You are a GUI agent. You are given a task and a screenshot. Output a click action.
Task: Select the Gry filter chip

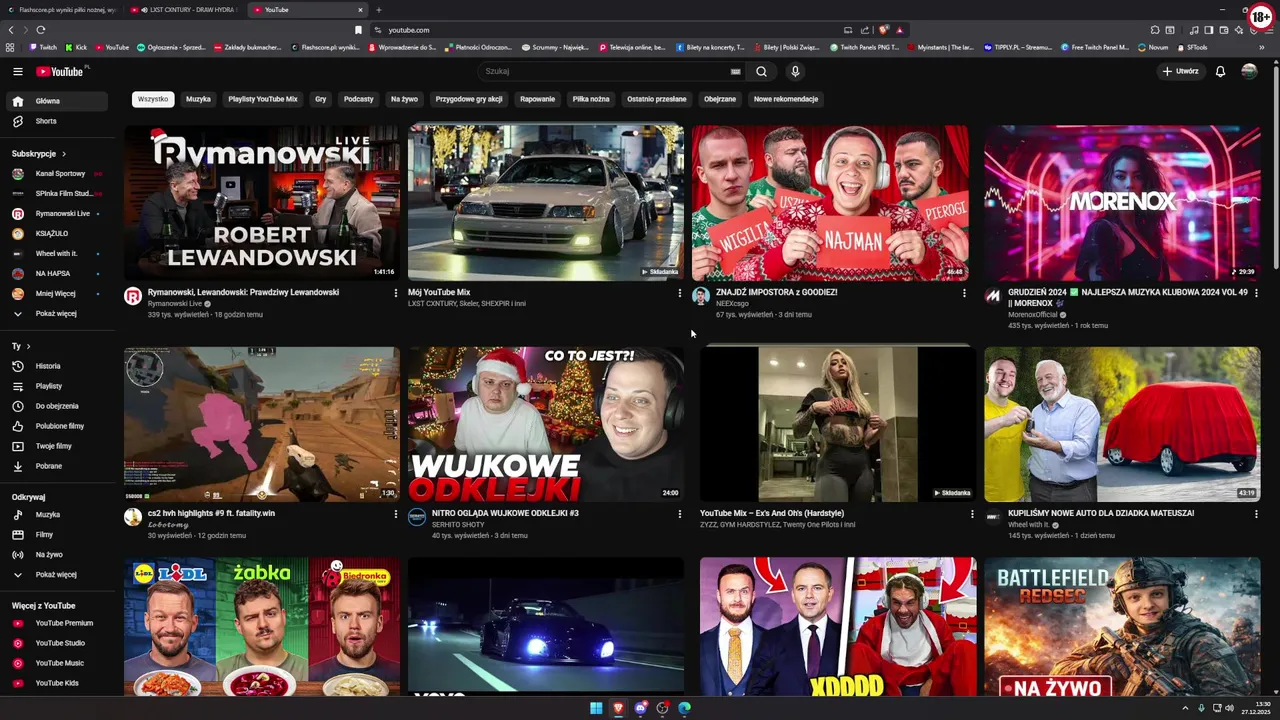click(x=321, y=99)
